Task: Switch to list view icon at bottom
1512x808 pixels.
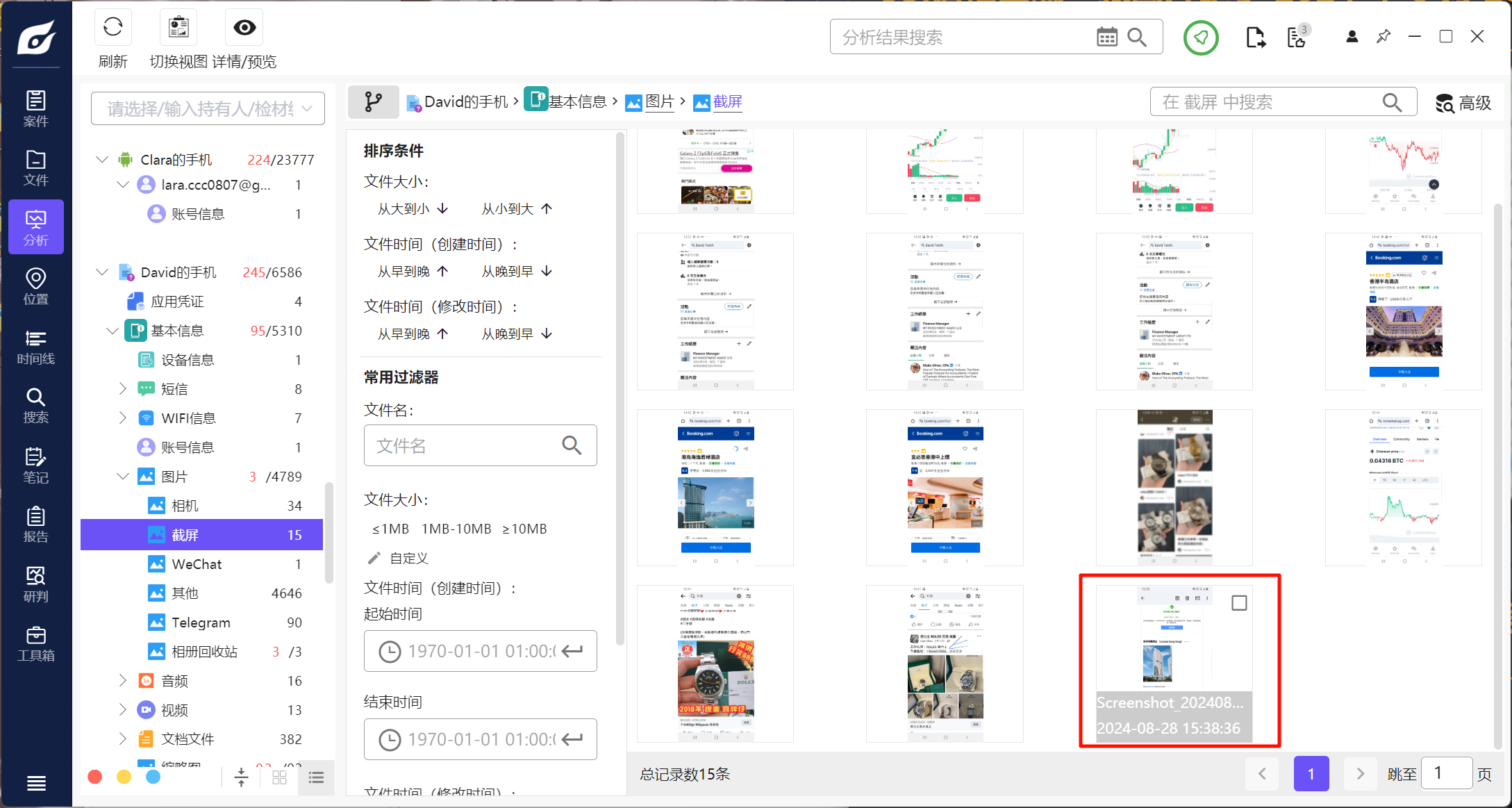Action: [x=316, y=777]
